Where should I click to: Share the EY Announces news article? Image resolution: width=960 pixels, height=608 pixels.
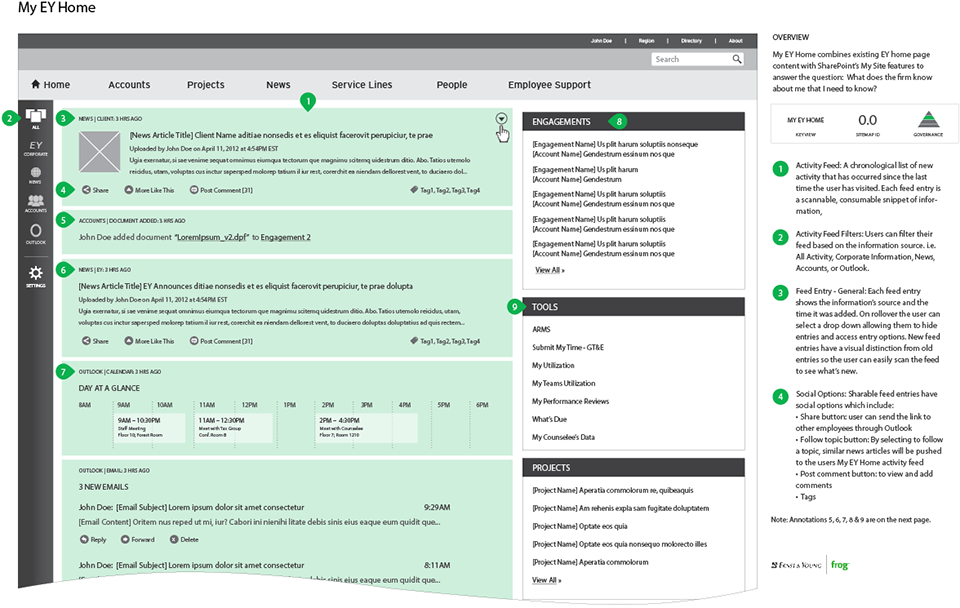96,341
